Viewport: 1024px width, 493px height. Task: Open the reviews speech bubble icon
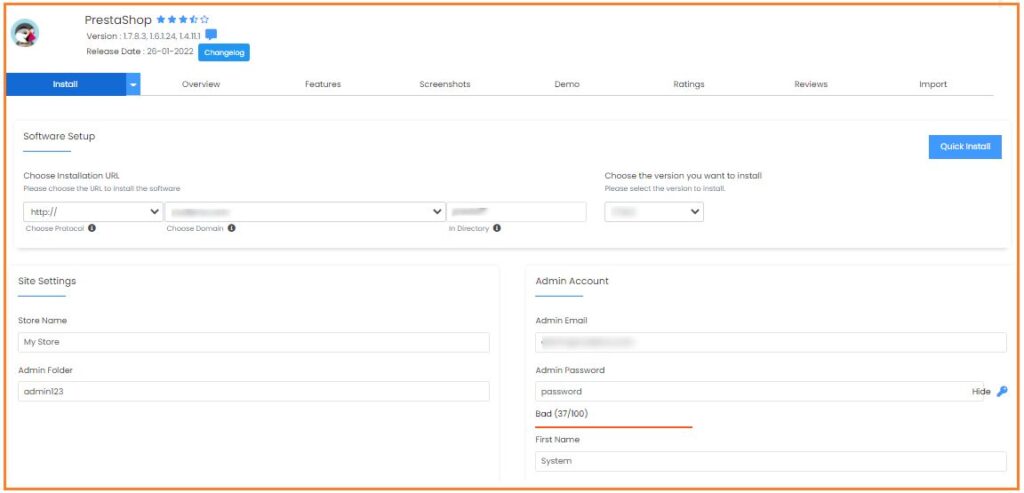pyautogui.click(x=211, y=35)
